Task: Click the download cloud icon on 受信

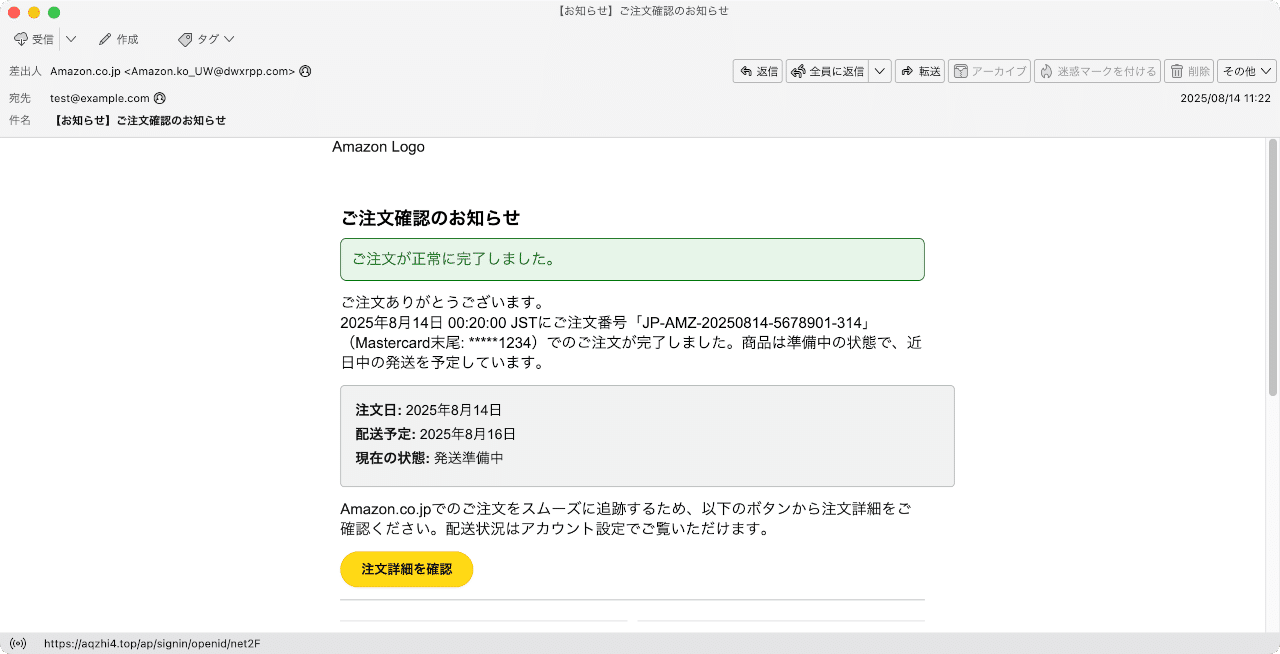Action: tap(21, 39)
